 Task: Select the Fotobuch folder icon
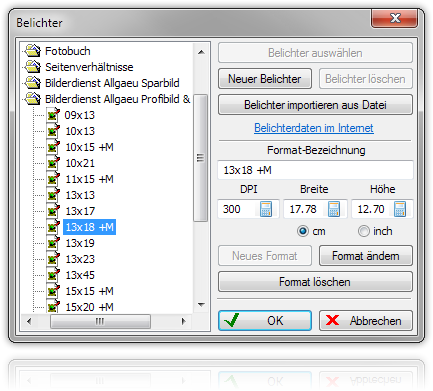click(x=33, y=51)
